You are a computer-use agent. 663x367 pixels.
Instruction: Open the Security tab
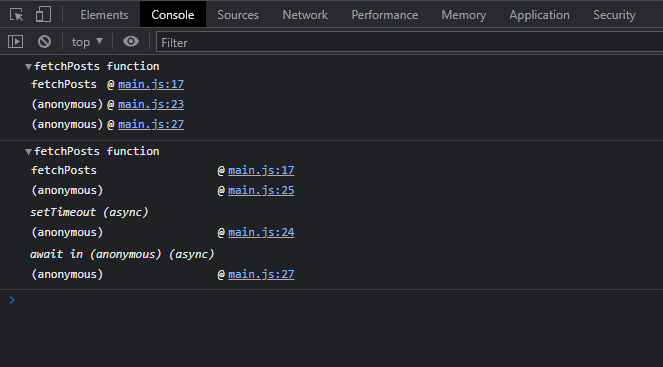point(614,15)
